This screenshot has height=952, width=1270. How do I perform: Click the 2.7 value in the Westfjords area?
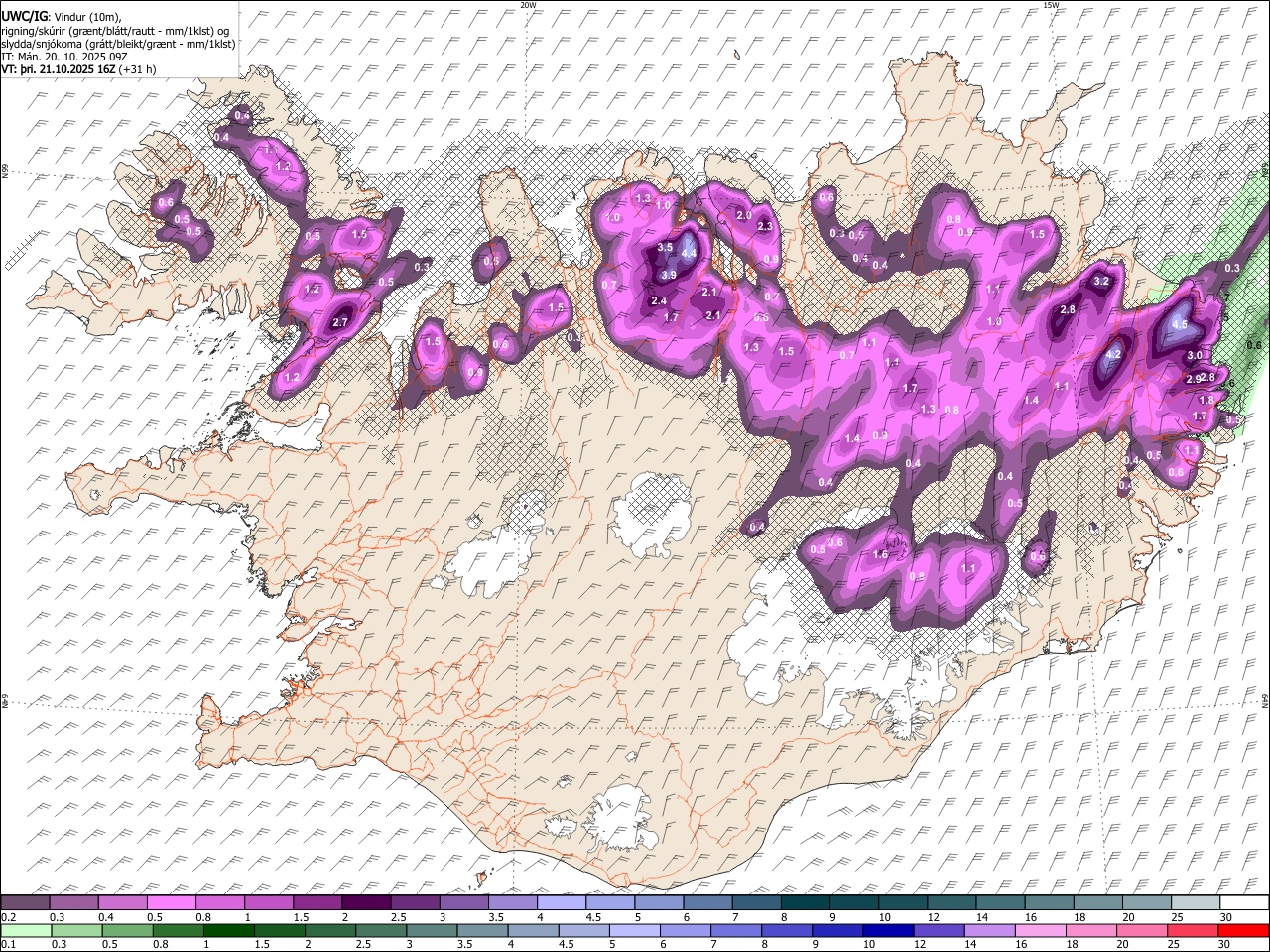340,322
